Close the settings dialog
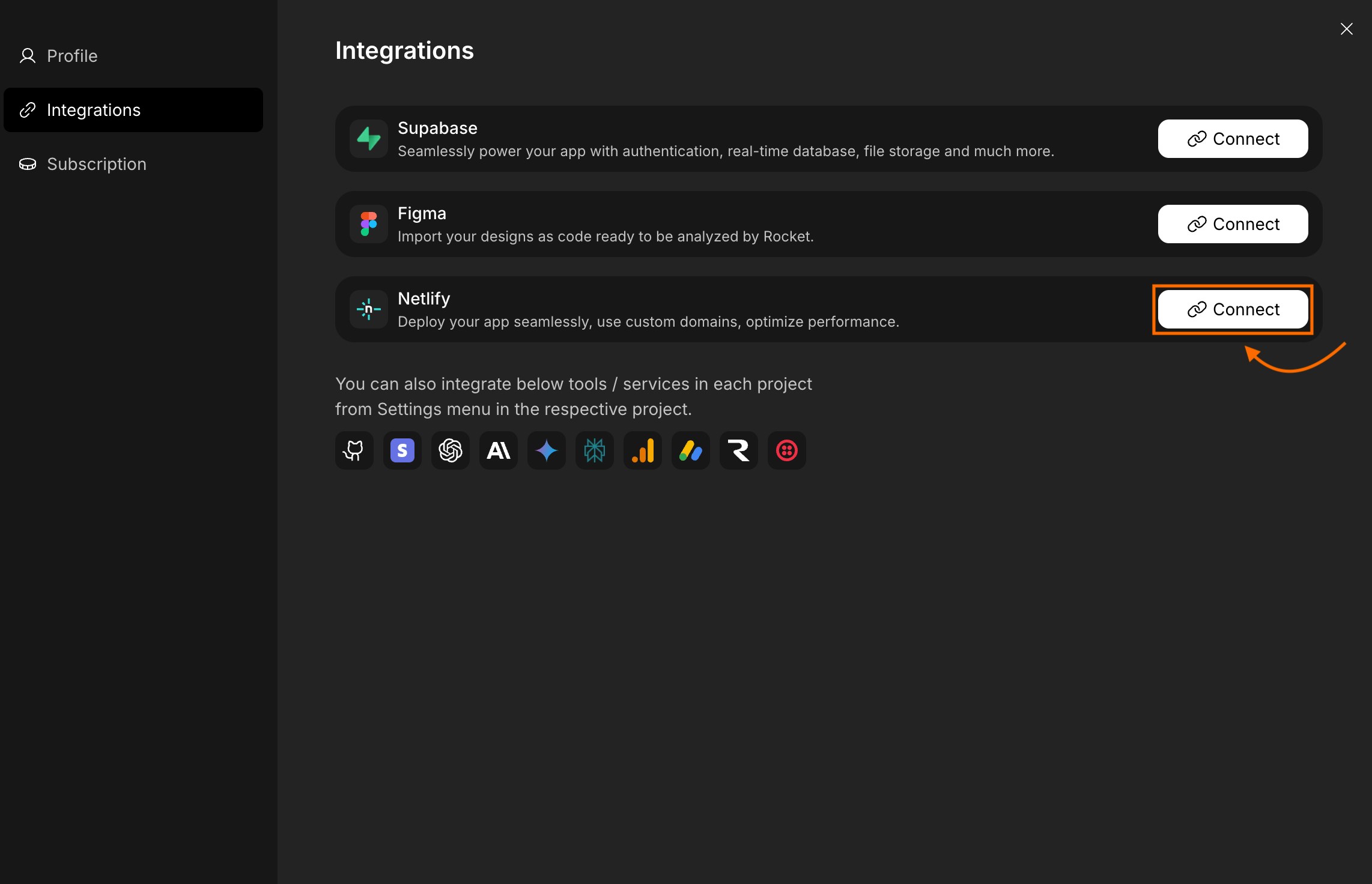1372x884 pixels. click(x=1347, y=28)
